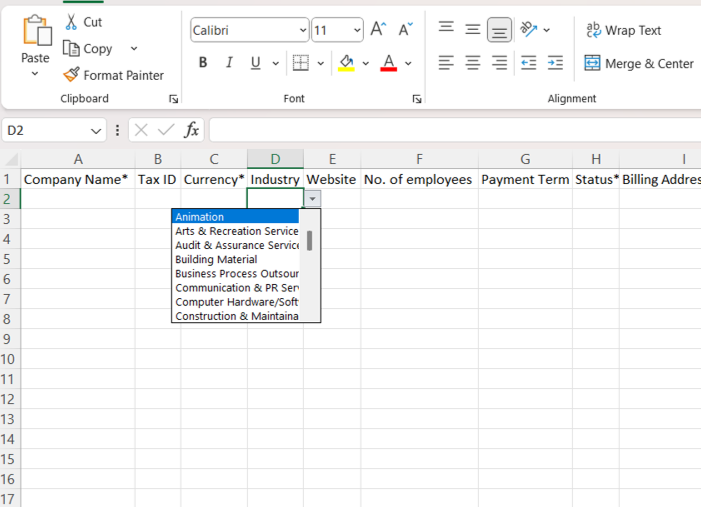
Task: Click the Decrease Indent icon
Action: (528, 63)
